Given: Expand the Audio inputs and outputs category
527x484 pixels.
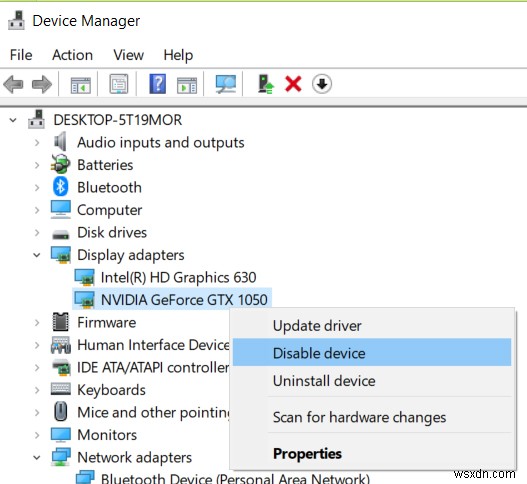Looking at the screenshot, I should coord(37,143).
